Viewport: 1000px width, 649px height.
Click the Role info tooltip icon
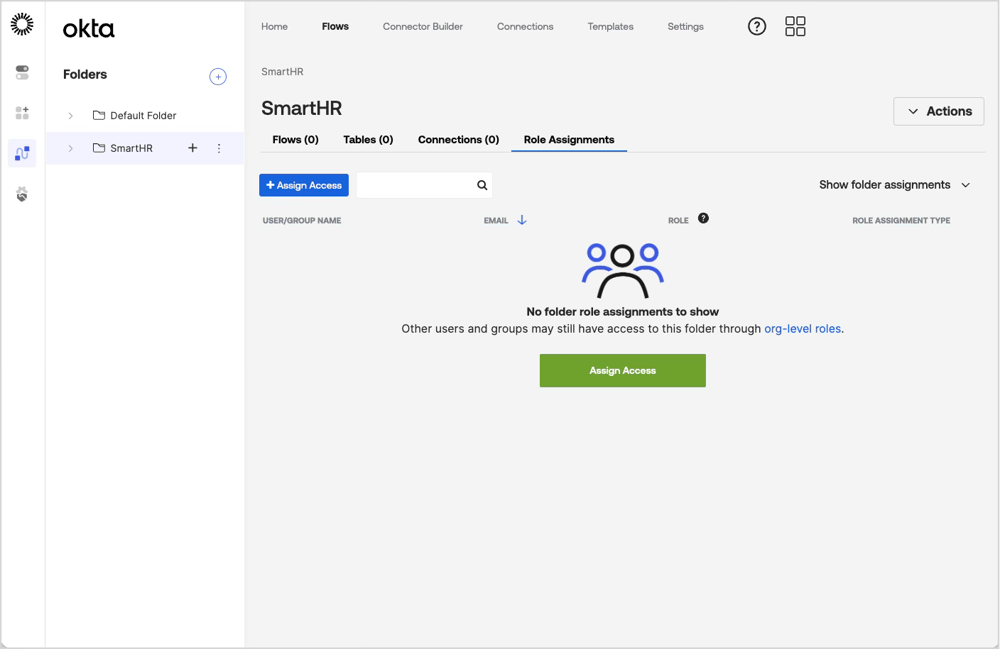pos(703,218)
